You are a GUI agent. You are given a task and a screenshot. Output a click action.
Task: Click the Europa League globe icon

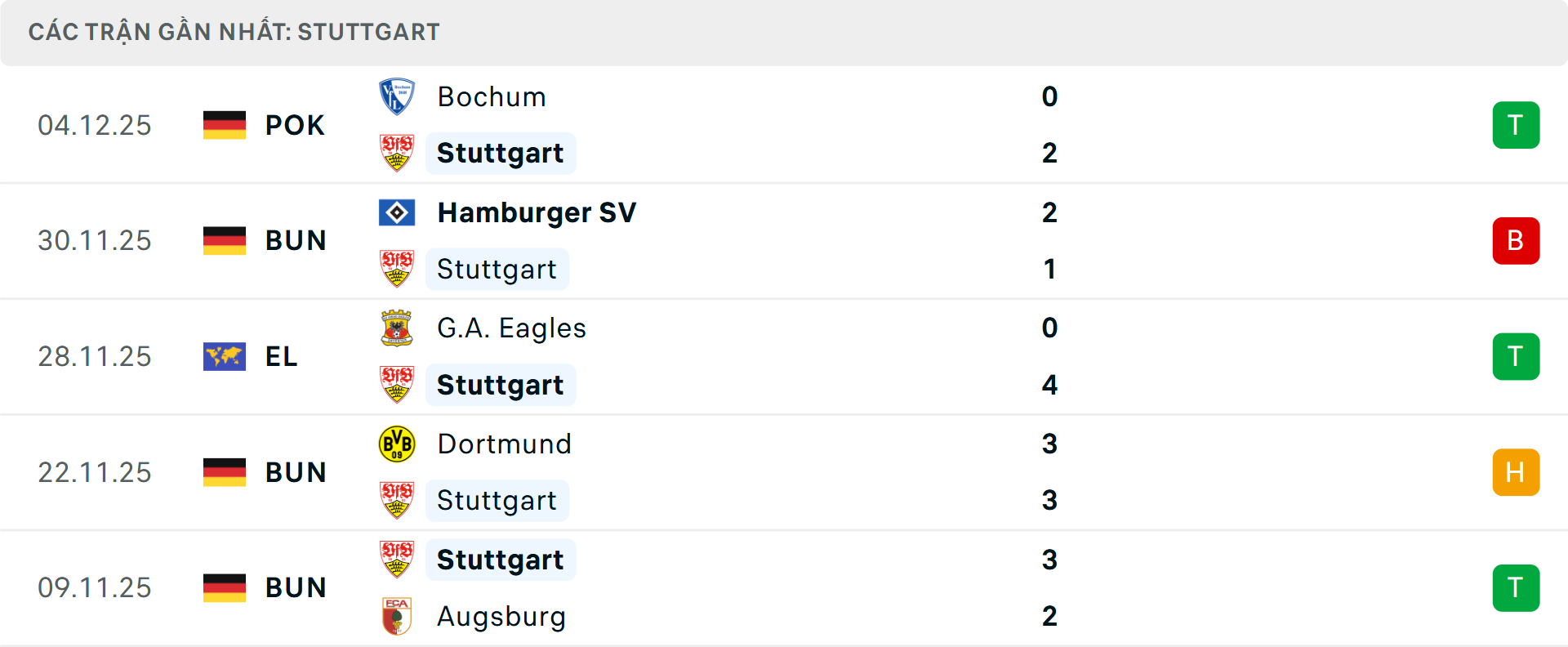click(225, 356)
